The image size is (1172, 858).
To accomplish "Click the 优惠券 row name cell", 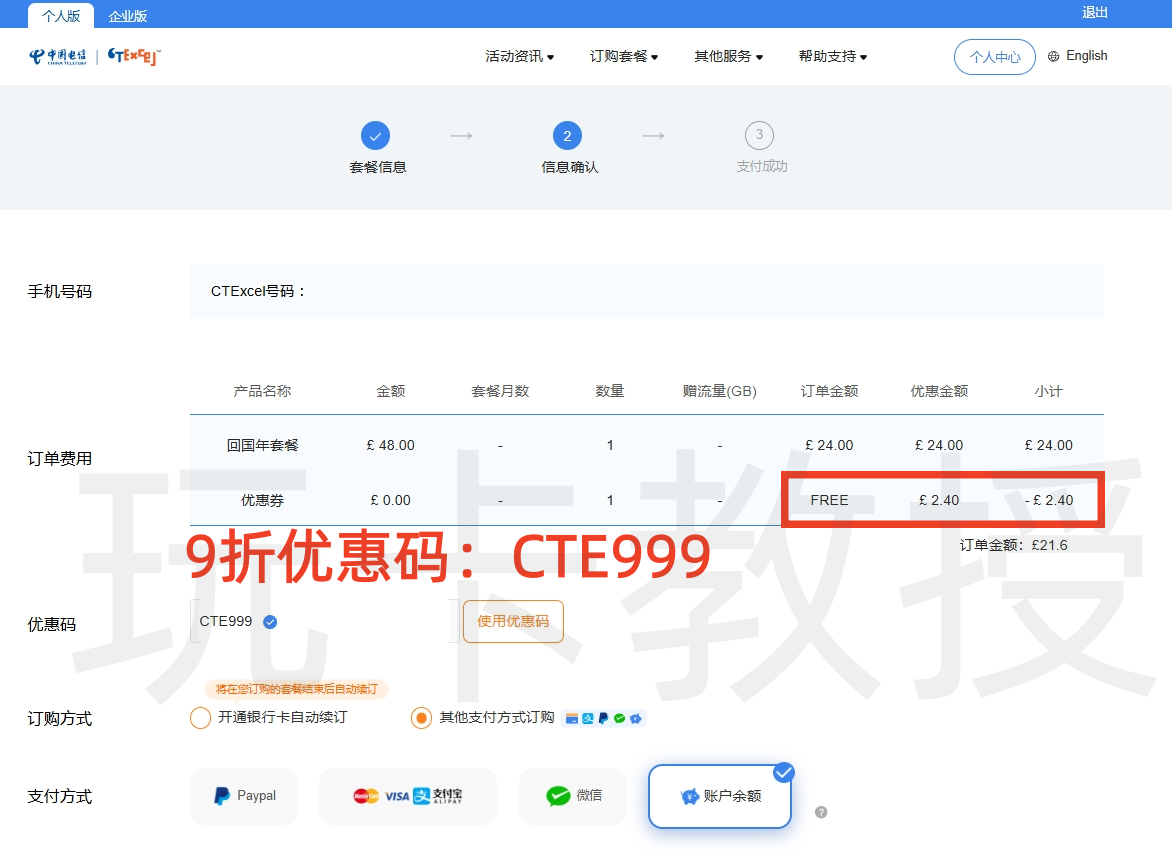I will 262,500.
